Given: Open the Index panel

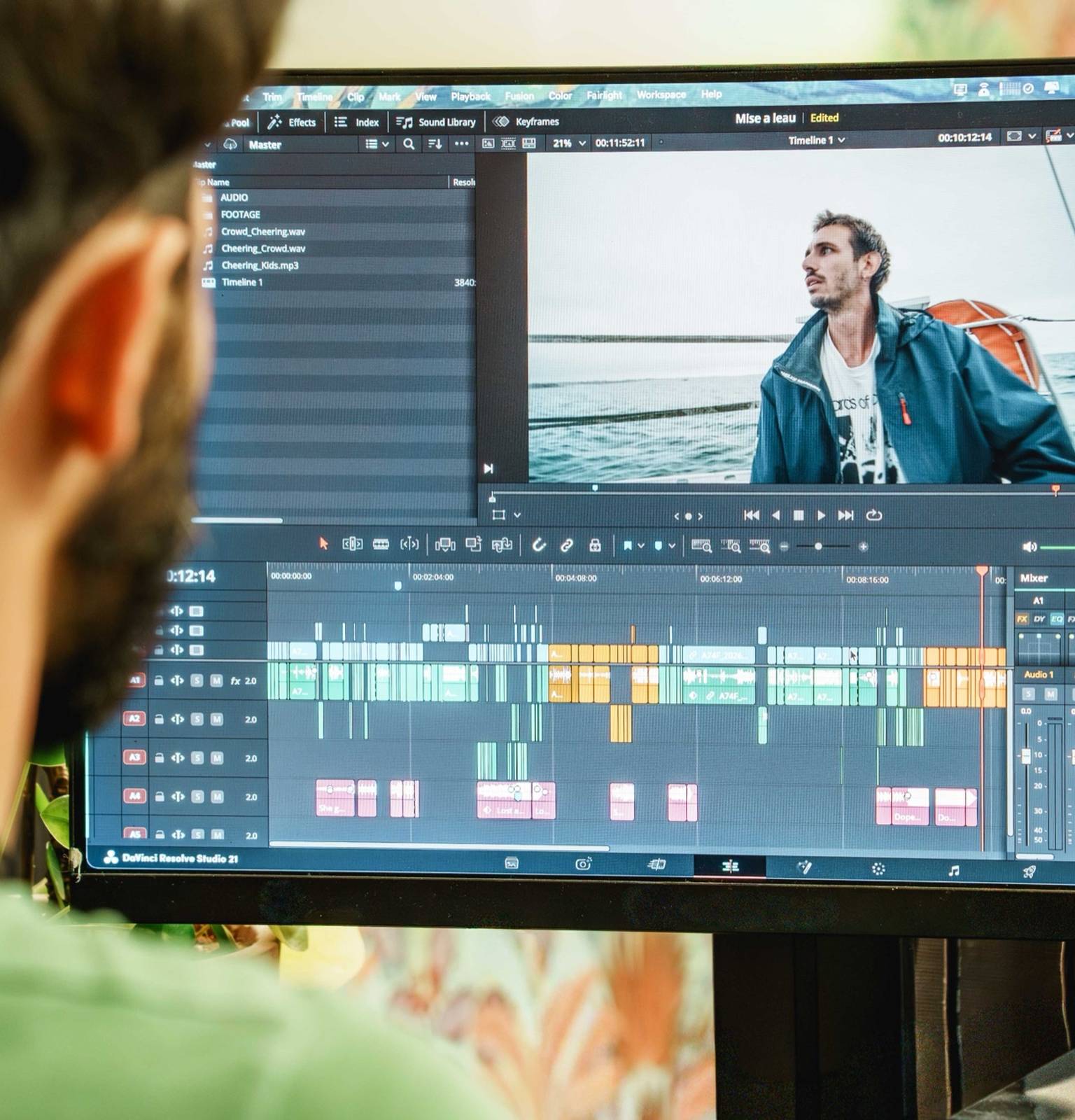Looking at the screenshot, I should pyautogui.click(x=357, y=122).
